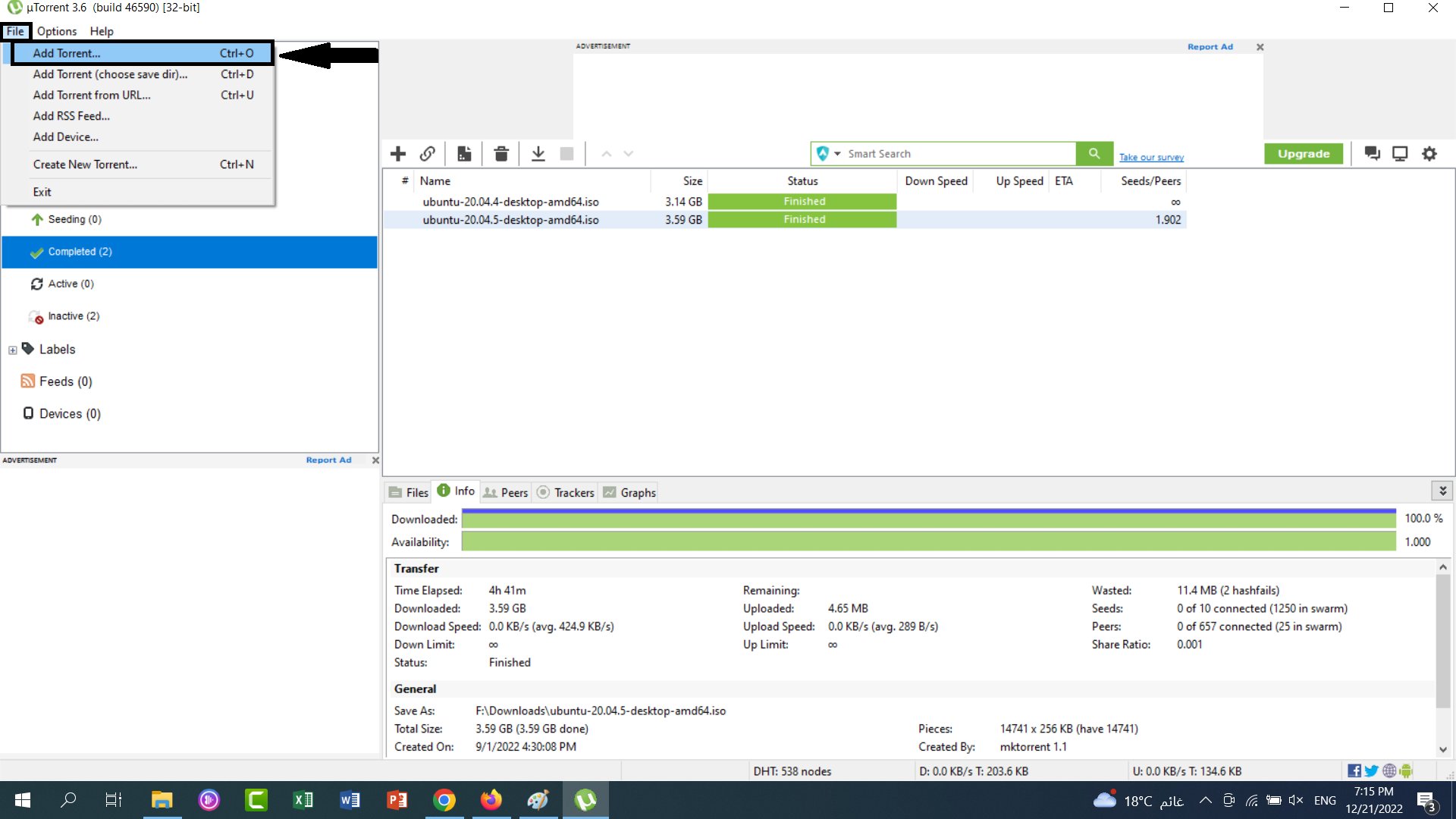Screen dimensions: 1456x819
Task: Show hidden system tray icons
Action: click(1205, 800)
